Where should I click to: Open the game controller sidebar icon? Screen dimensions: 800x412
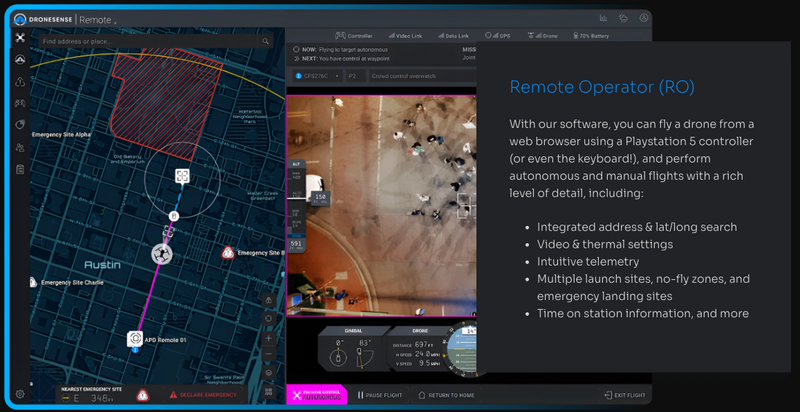pos(20,104)
